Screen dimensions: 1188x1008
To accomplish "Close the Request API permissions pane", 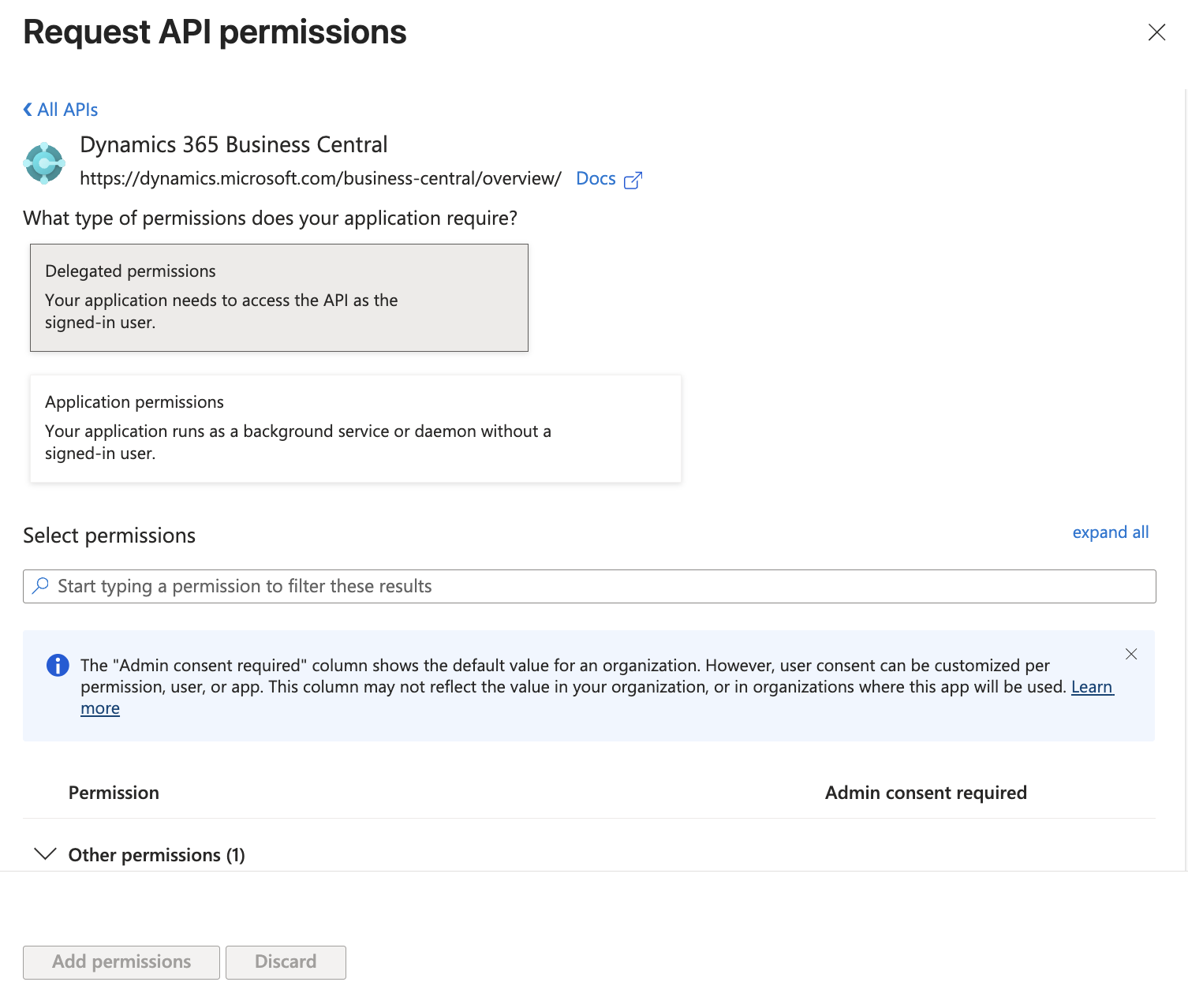I will pos(1156,32).
